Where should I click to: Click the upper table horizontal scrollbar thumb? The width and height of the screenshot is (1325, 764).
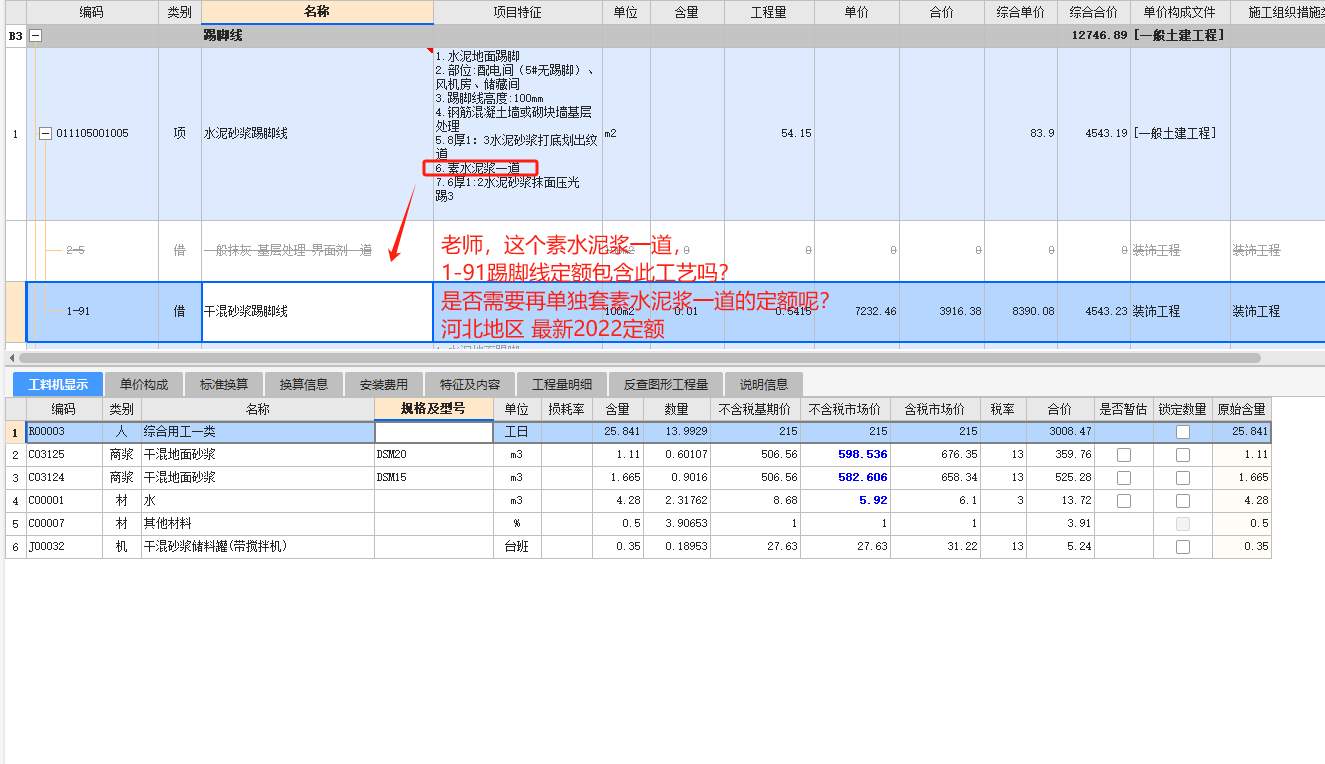[x=640, y=357]
